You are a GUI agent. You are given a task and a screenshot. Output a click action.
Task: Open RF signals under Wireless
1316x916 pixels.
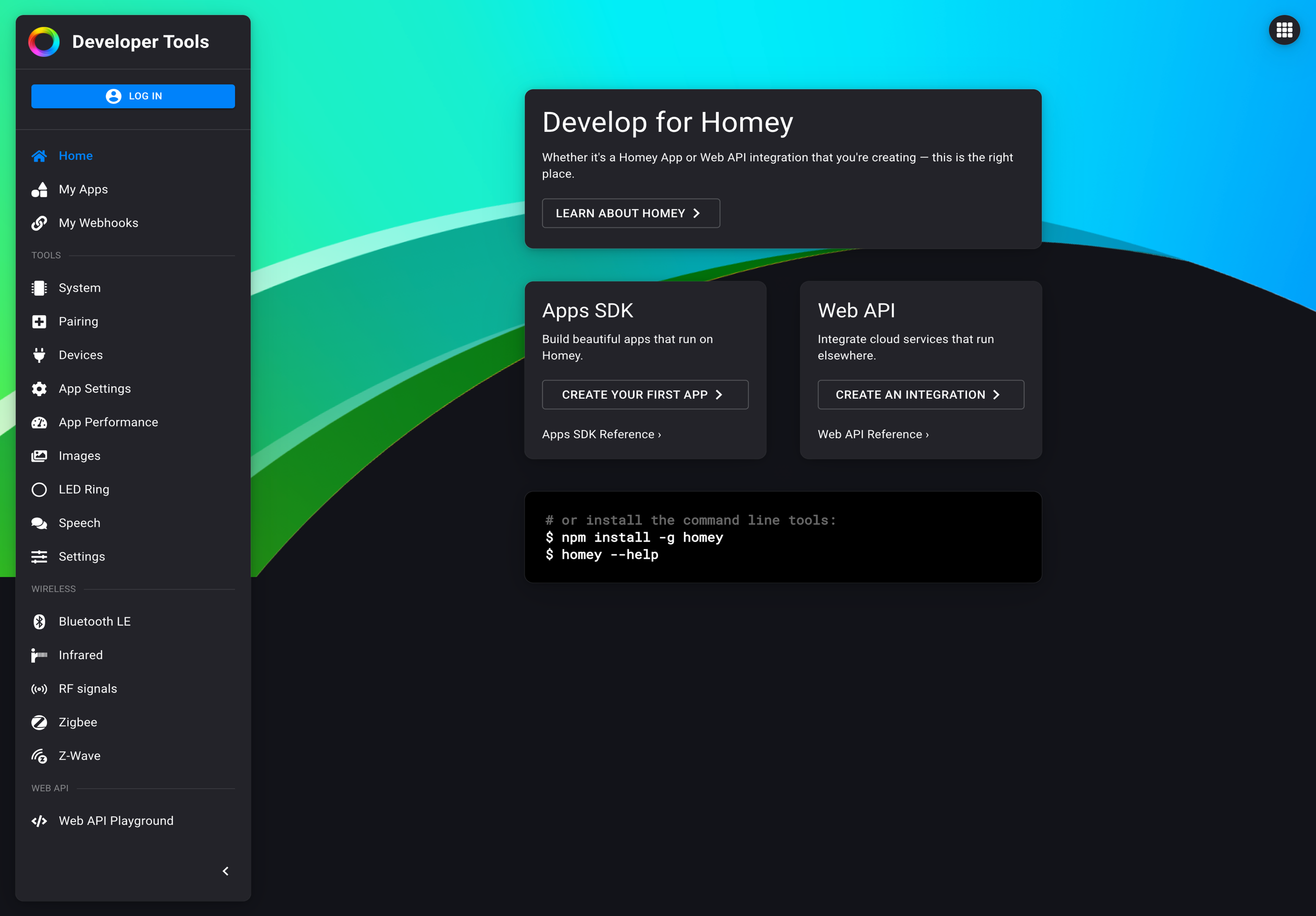point(133,689)
